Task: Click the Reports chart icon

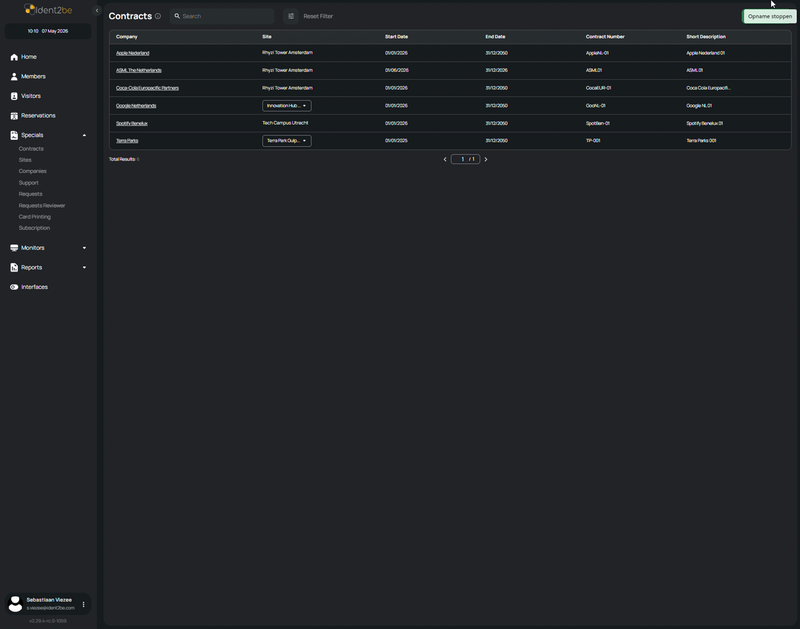Action: coord(14,267)
